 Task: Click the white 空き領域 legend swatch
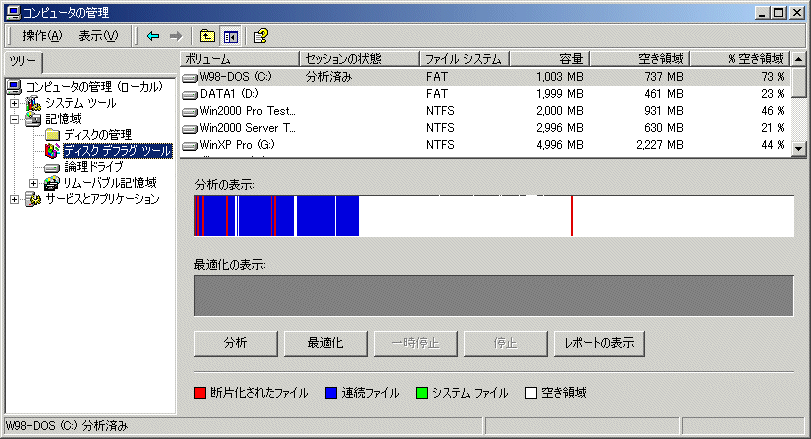[x=531, y=393]
